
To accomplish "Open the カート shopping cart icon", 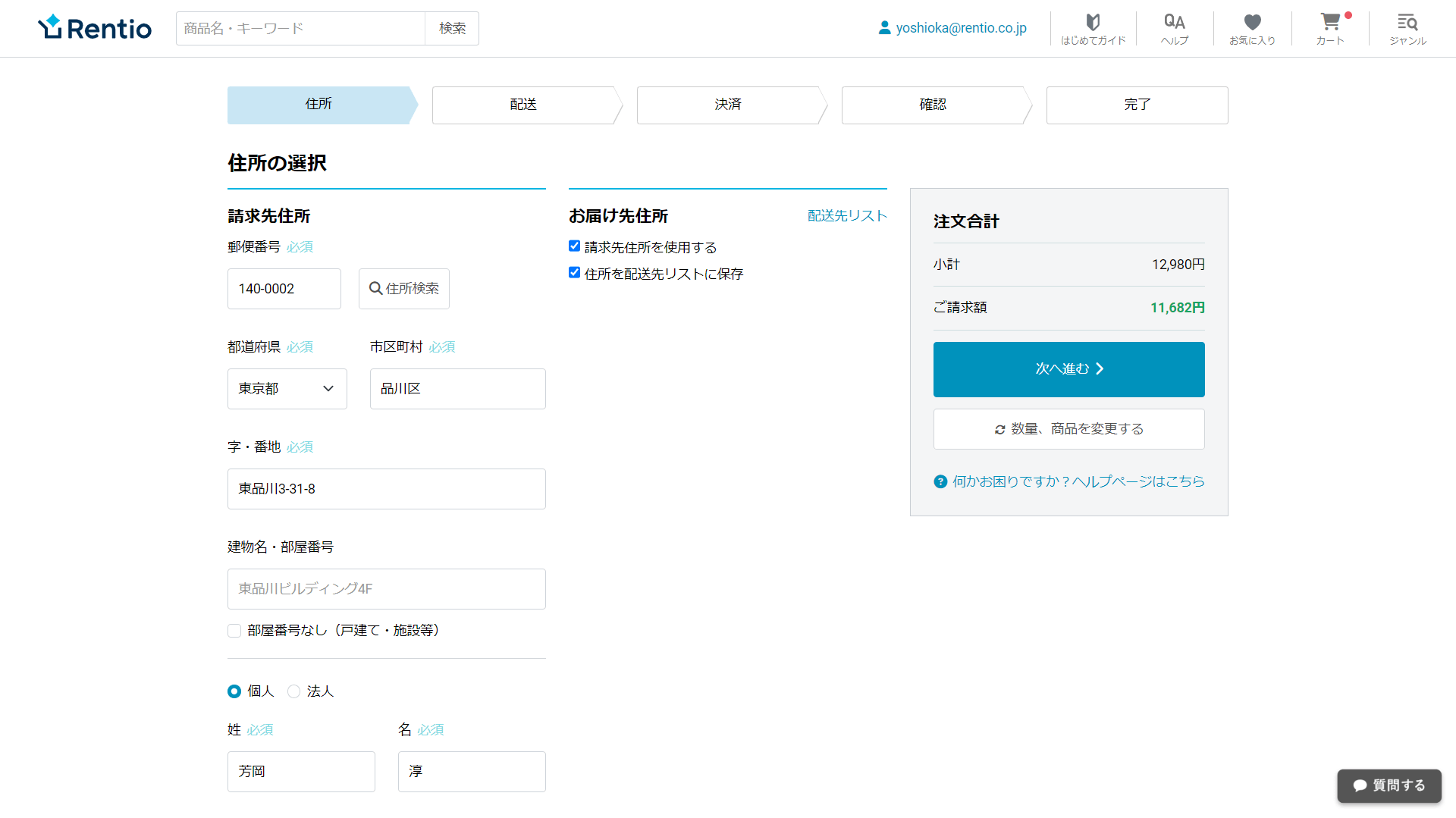I will [x=1330, y=29].
